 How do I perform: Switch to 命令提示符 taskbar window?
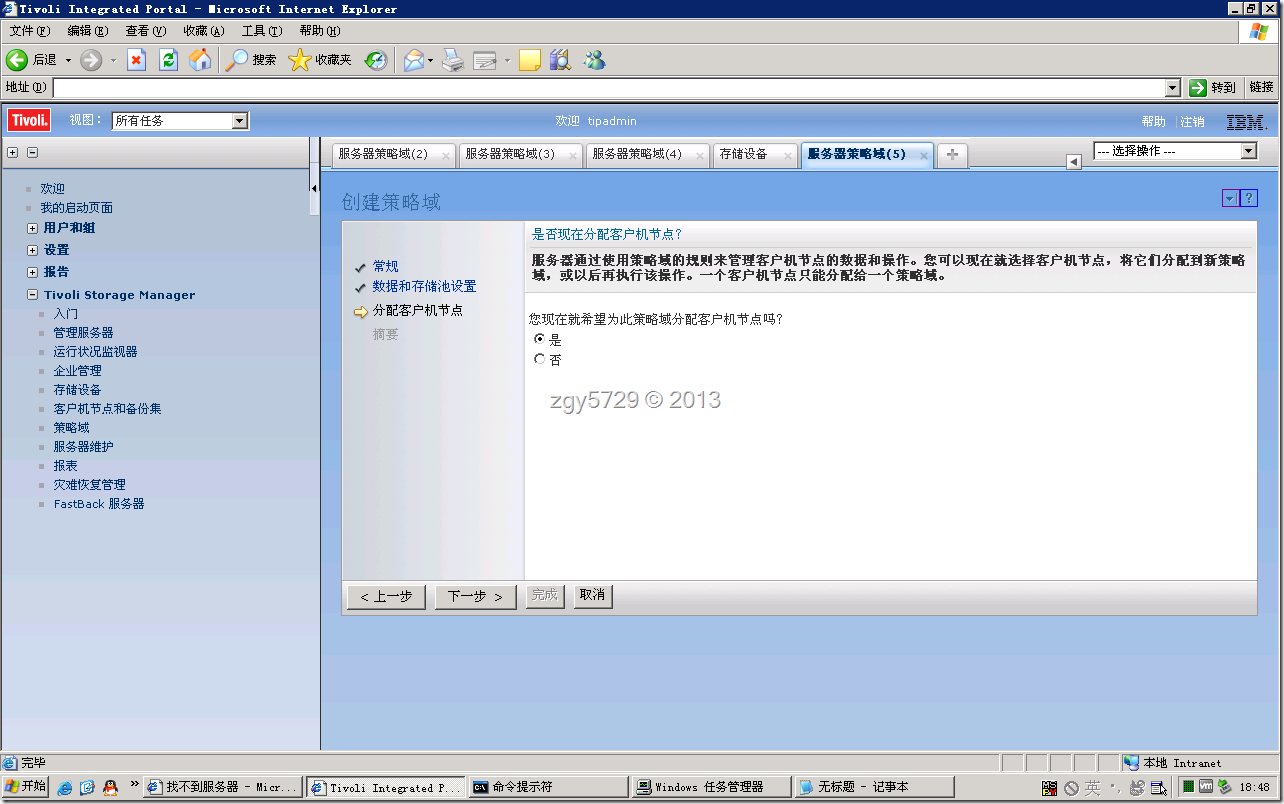tap(548, 787)
